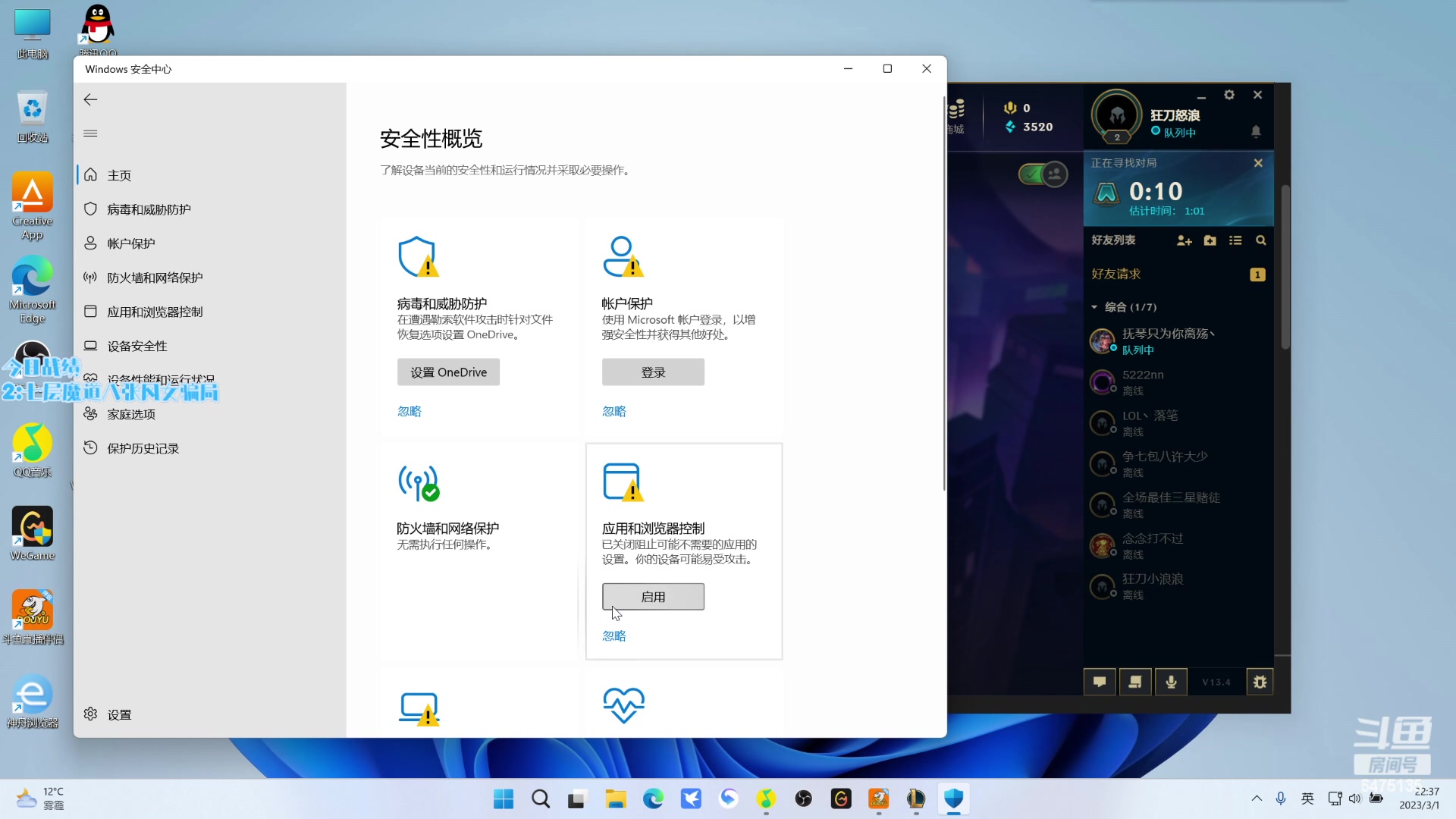Open taskbar Search
The image size is (1456, 819).
coord(541,799)
